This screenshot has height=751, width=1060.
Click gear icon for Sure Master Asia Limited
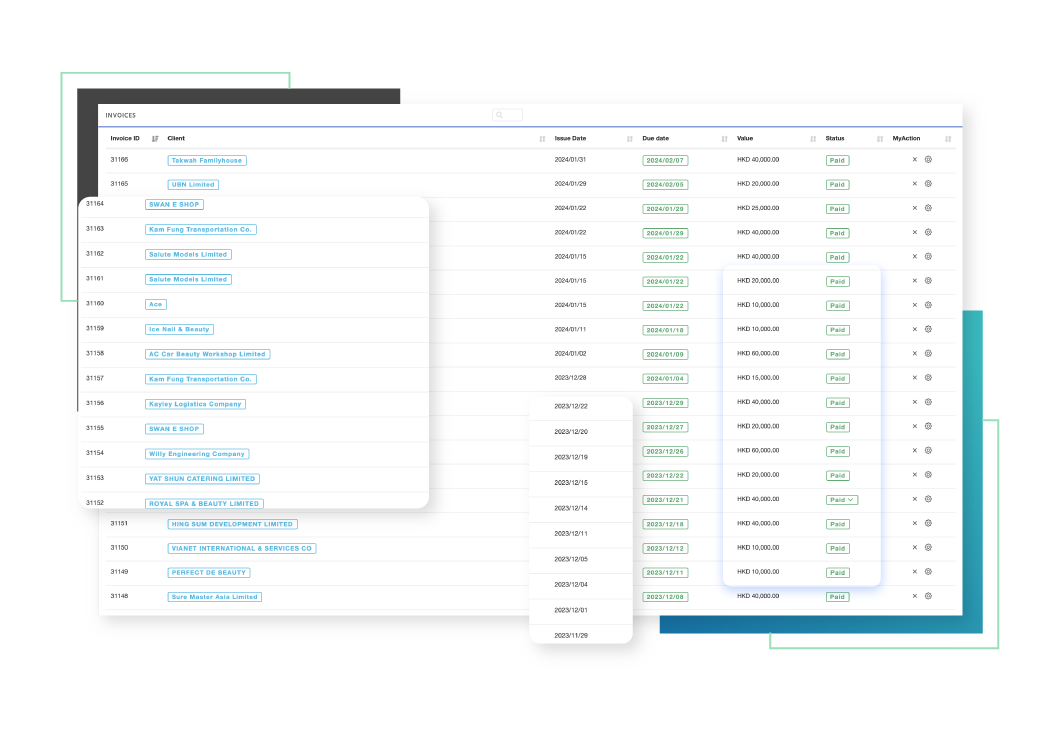928,596
